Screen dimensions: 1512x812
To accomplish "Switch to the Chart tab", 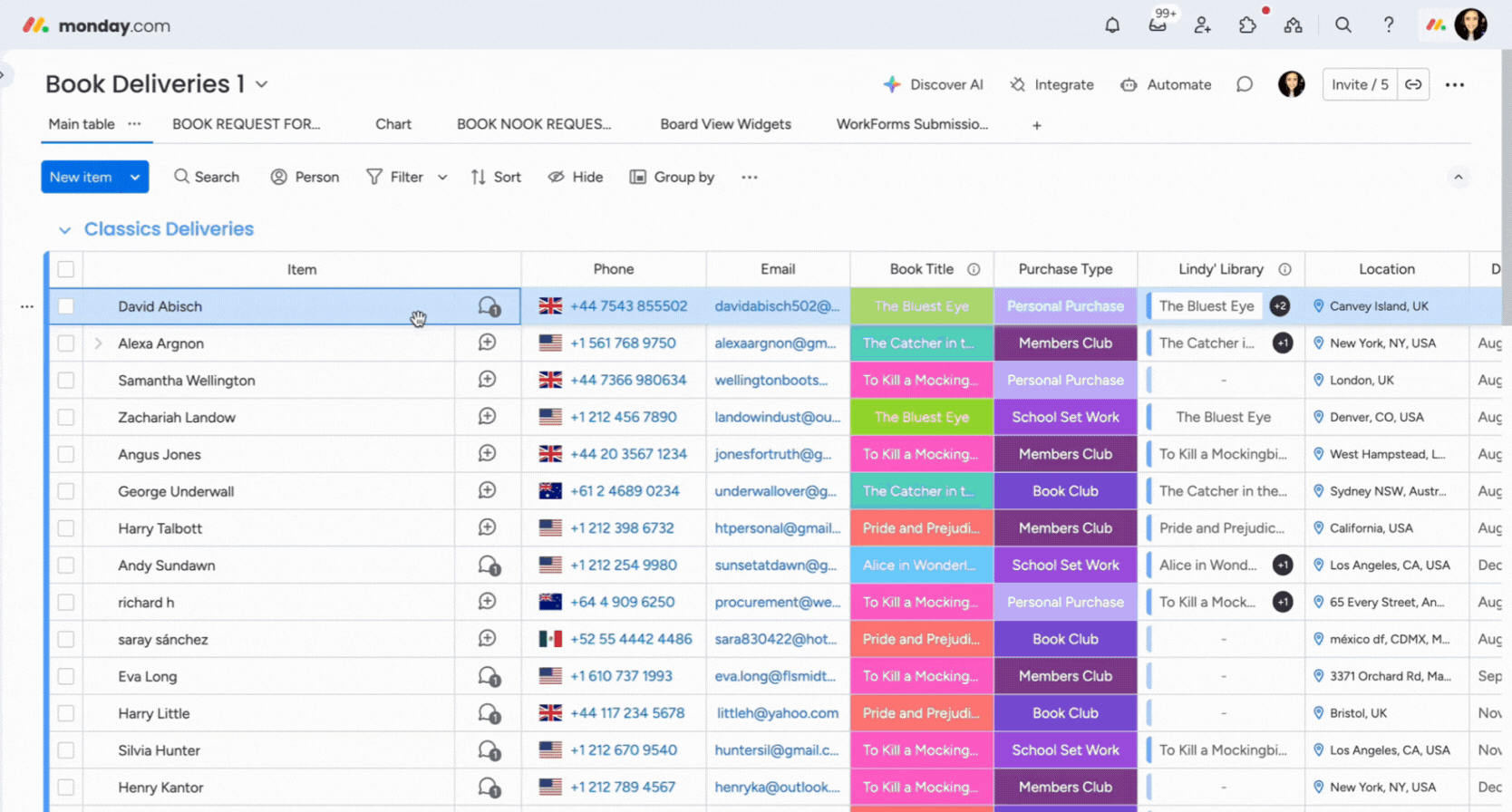I will (393, 124).
